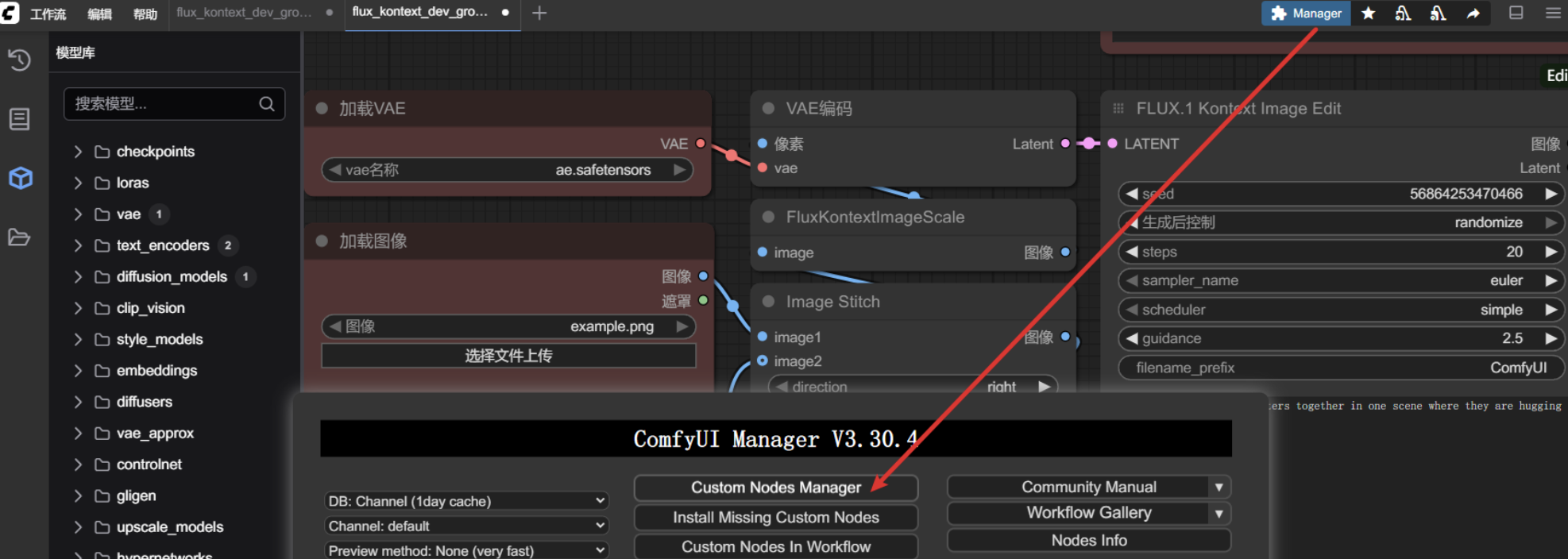Select the diffusers folder row
Screen dimensions: 1568x559
tap(175, 402)
